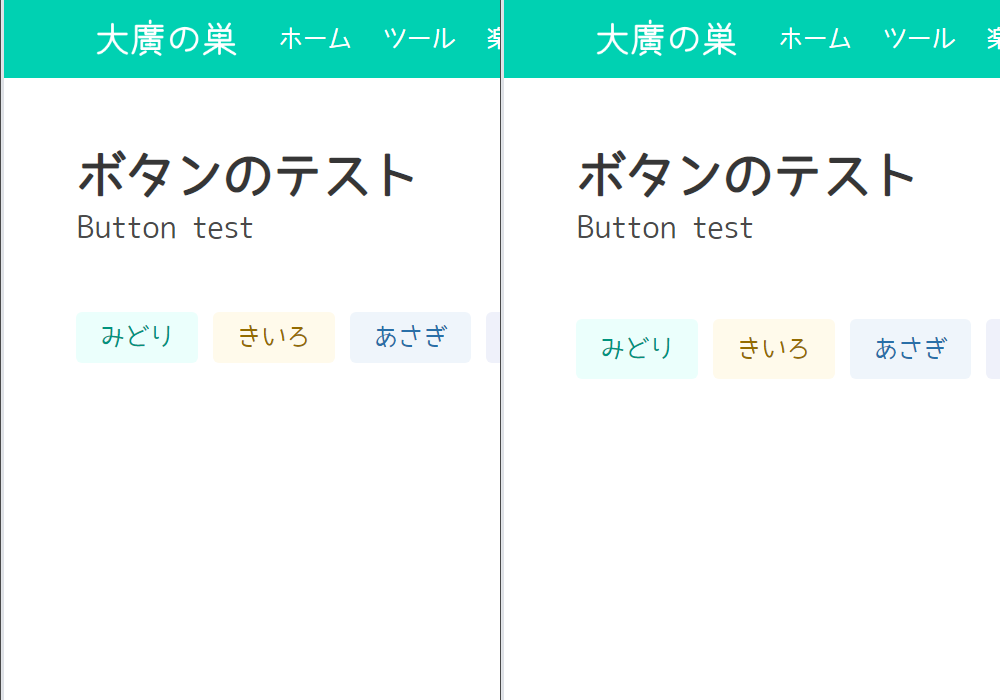This screenshot has height=700, width=1000.
Task: Click the Button test subtitle in left pane
Action: point(165,228)
